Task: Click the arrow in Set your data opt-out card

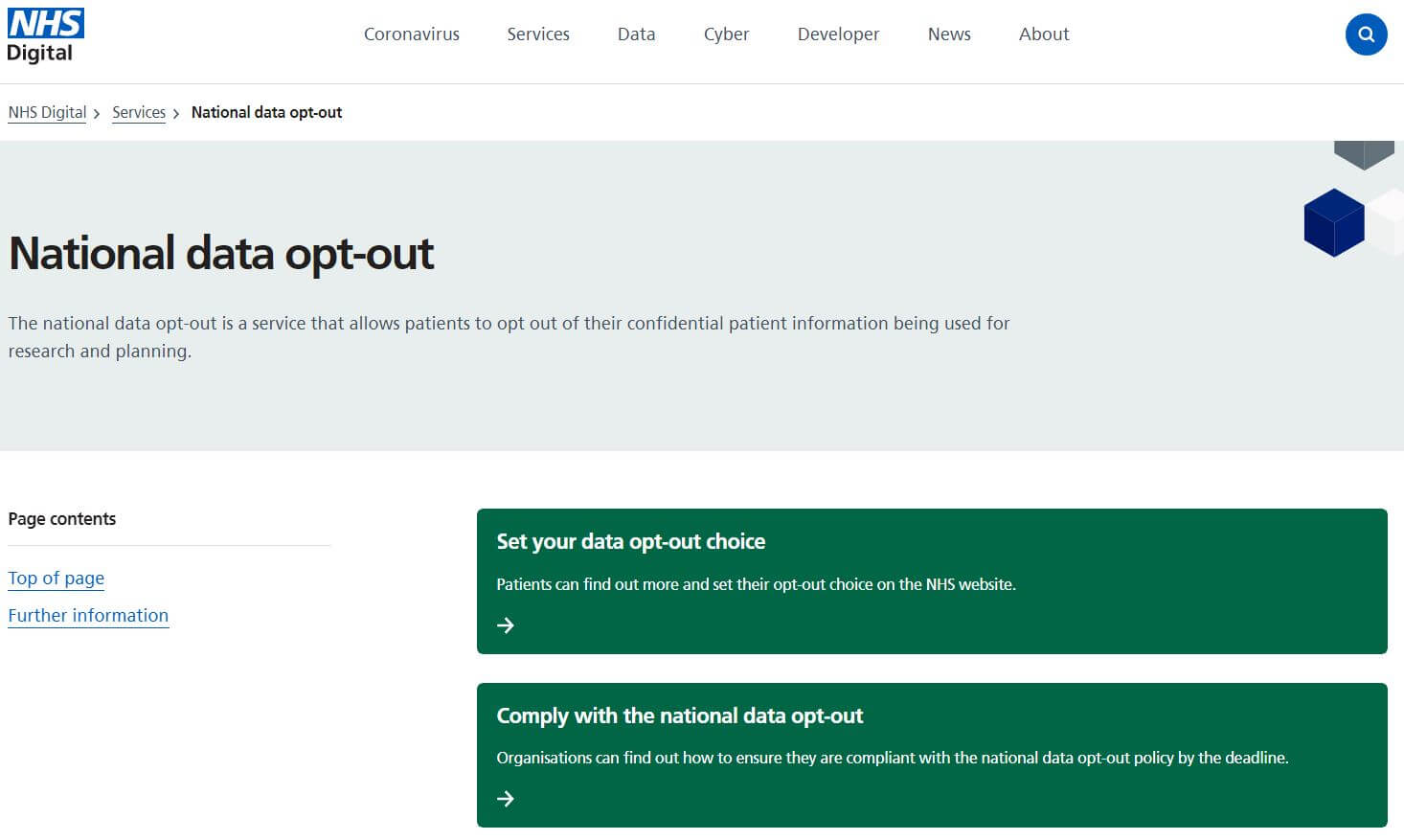Action: (506, 625)
